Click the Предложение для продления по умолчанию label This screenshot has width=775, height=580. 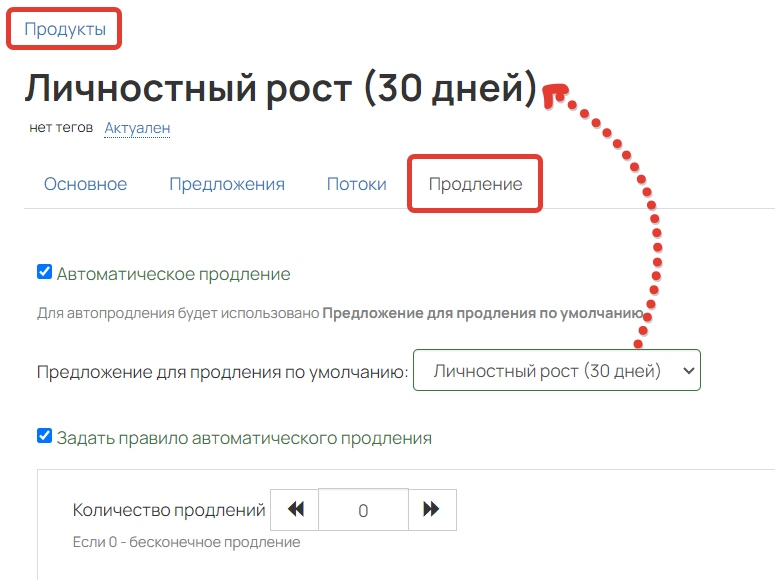point(222,372)
